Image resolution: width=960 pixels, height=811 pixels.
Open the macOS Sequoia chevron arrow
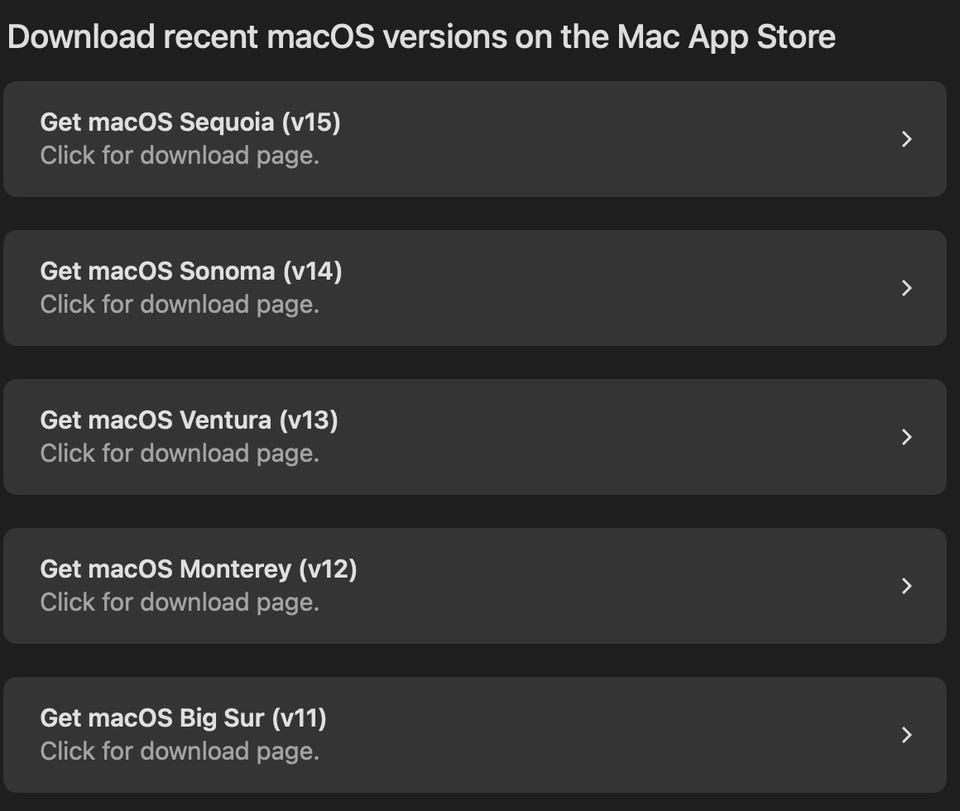coord(907,139)
